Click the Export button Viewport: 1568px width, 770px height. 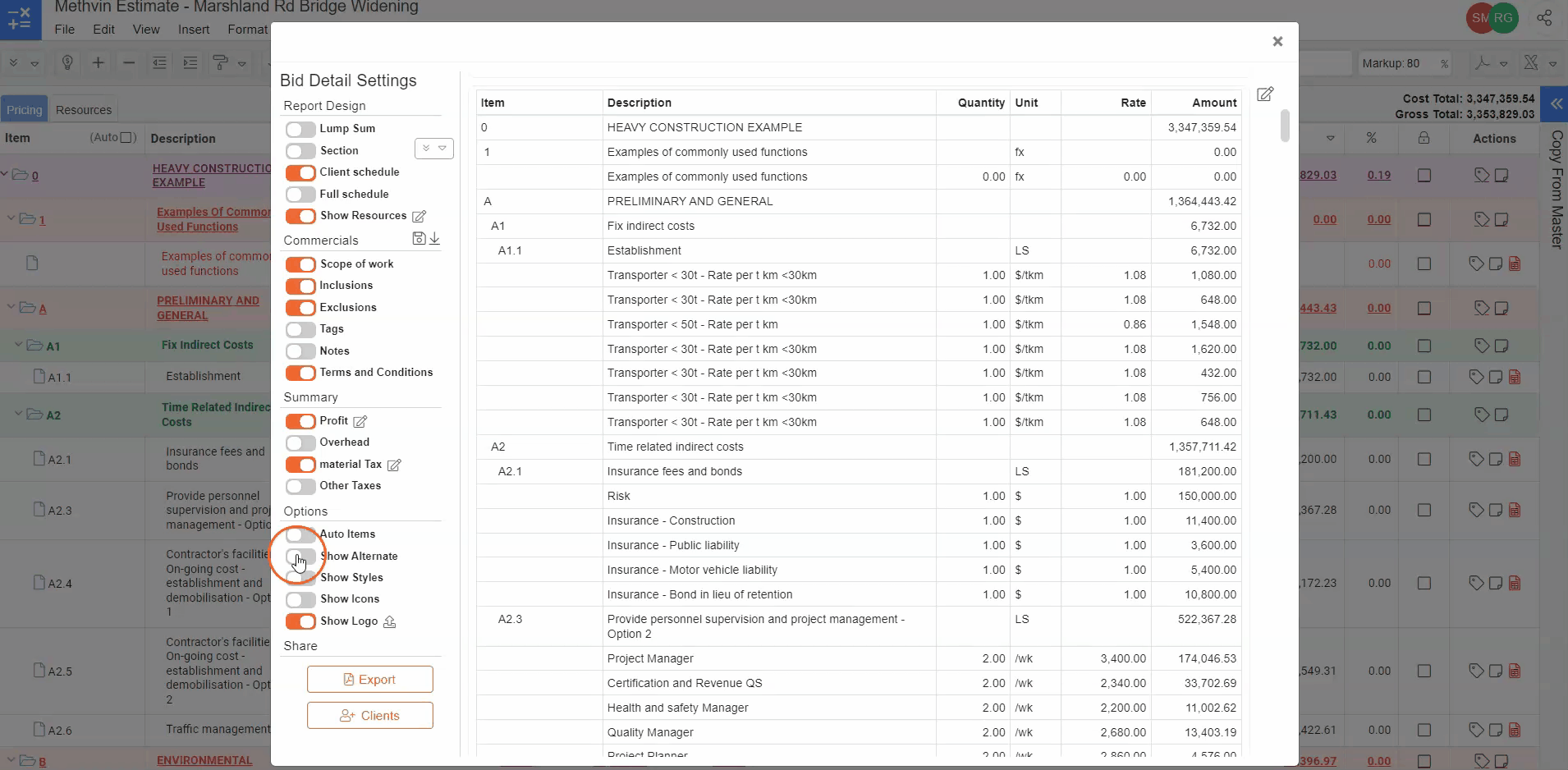coord(370,680)
